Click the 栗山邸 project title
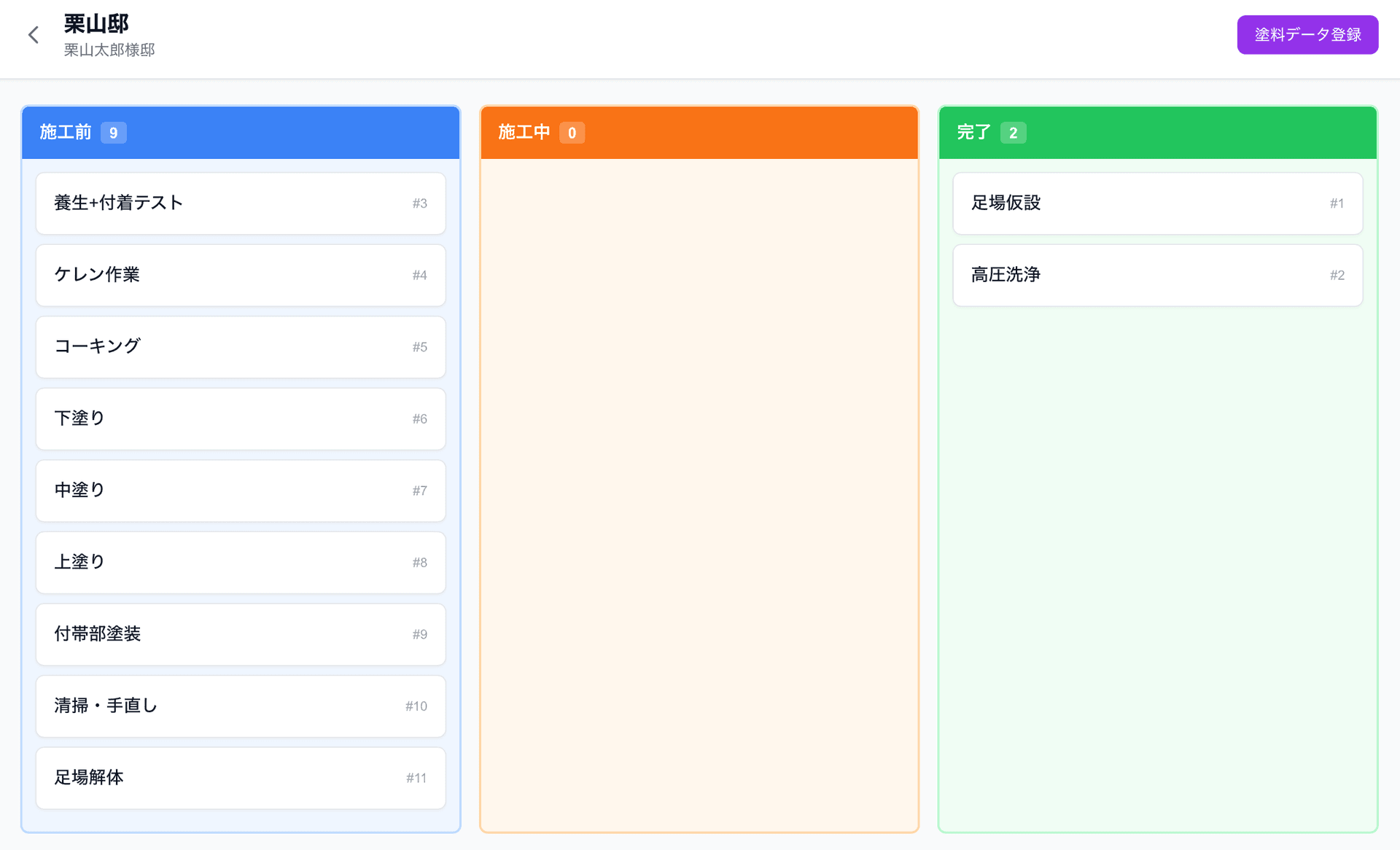The height and width of the screenshot is (850, 1400). (96, 24)
